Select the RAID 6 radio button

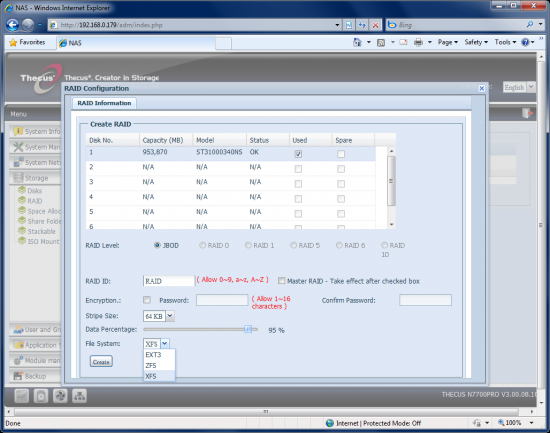(x=339, y=245)
